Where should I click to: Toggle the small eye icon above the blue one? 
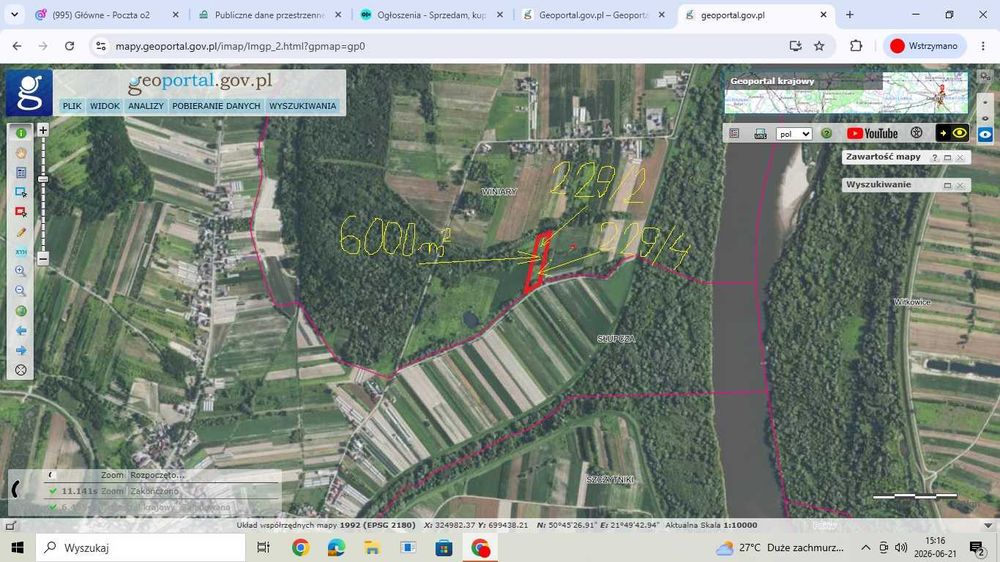point(985,118)
